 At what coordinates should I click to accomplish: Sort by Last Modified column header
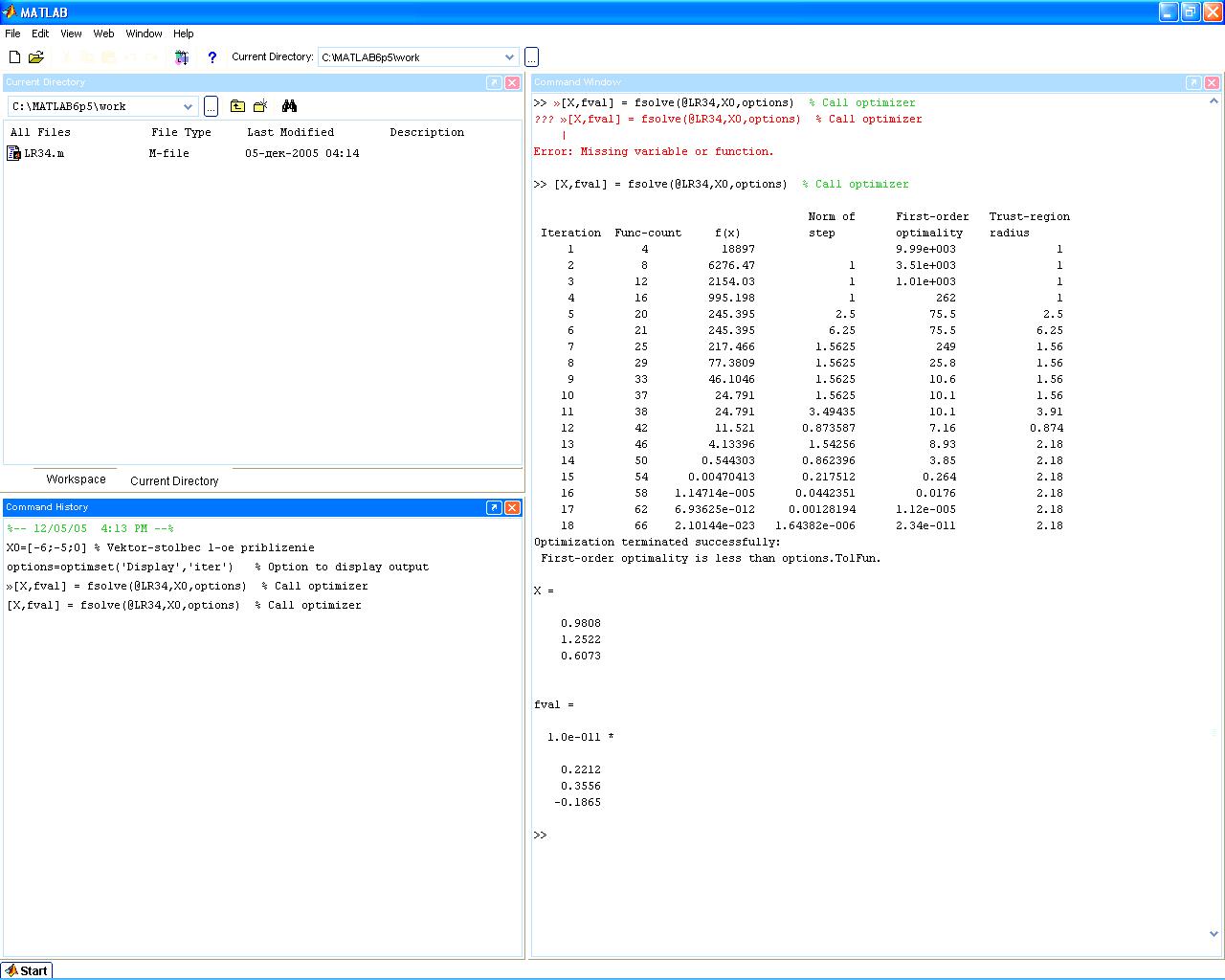pyautogui.click(x=290, y=132)
